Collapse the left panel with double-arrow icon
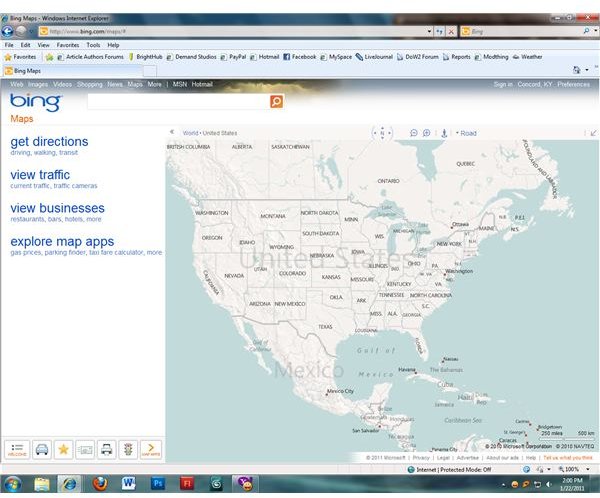Image resolution: width=600 pixels, height=498 pixels. click(172, 132)
